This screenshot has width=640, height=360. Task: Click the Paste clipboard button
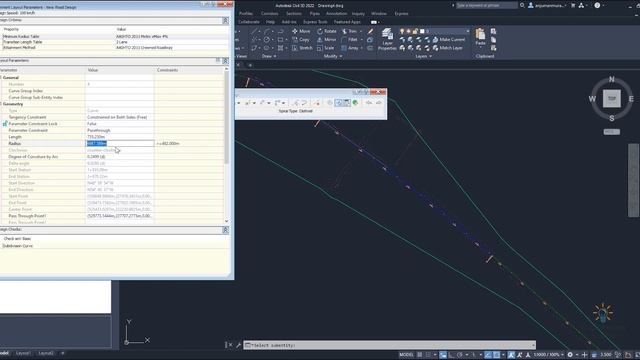coord(480,37)
